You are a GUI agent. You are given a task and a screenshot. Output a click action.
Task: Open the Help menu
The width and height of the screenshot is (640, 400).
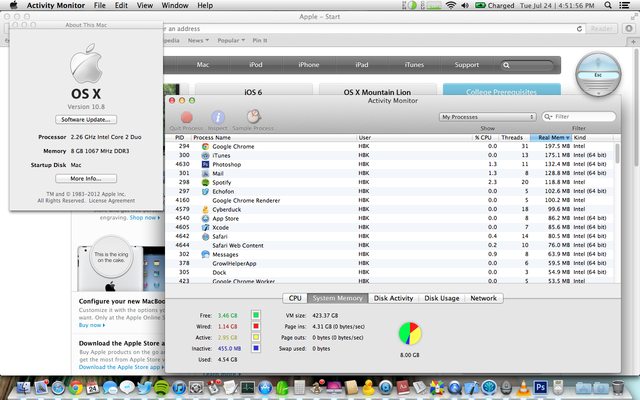click(205, 5)
